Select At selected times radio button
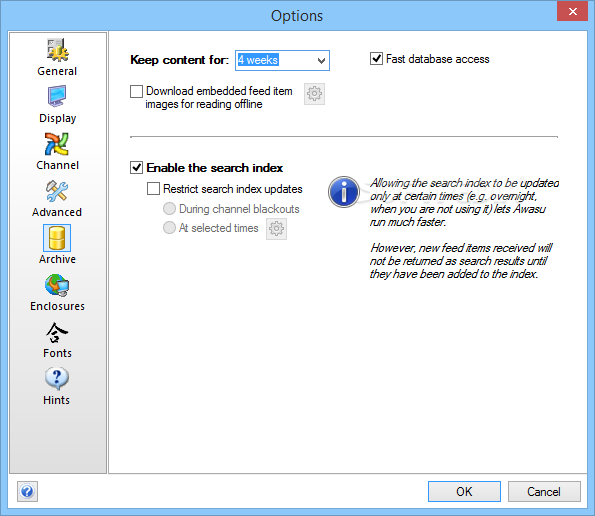The width and height of the screenshot is (595, 516). tap(169, 227)
